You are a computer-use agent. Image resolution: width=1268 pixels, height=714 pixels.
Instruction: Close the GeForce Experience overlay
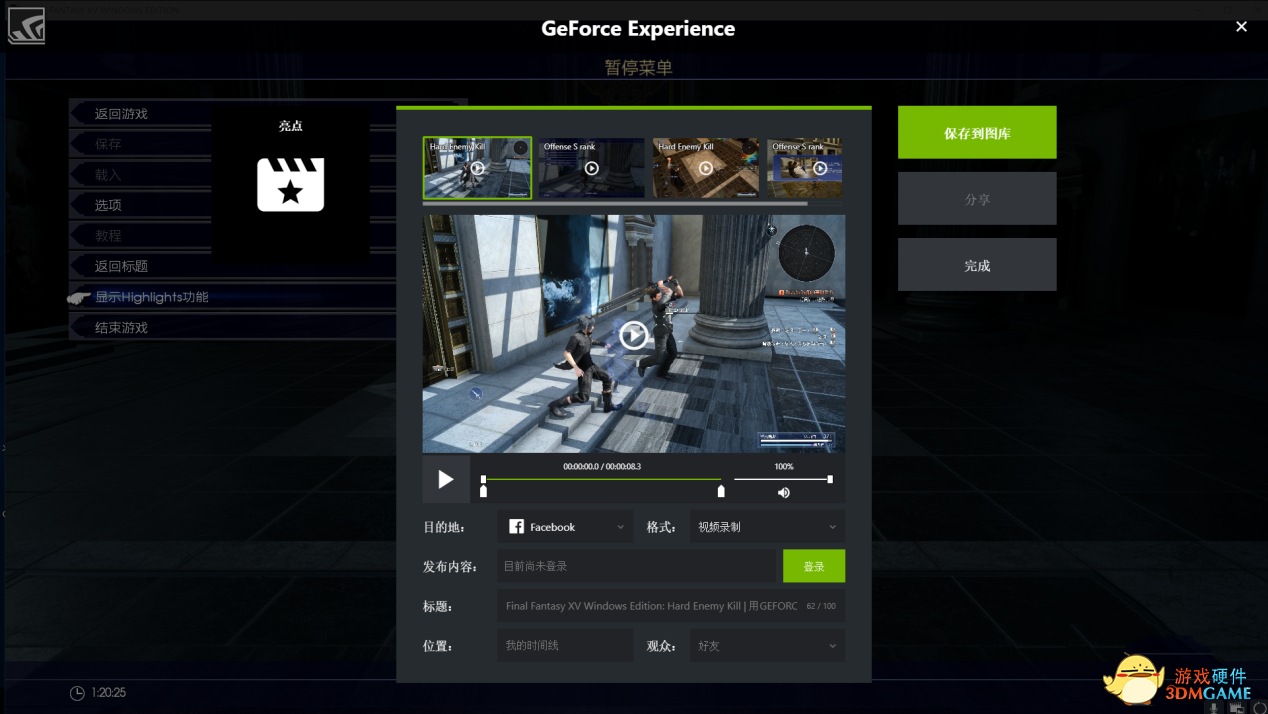(x=1241, y=27)
